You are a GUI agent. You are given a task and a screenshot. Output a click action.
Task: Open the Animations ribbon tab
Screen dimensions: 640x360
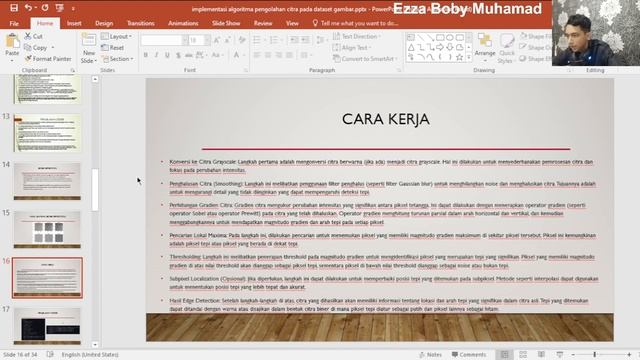click(x=183, y=23)
